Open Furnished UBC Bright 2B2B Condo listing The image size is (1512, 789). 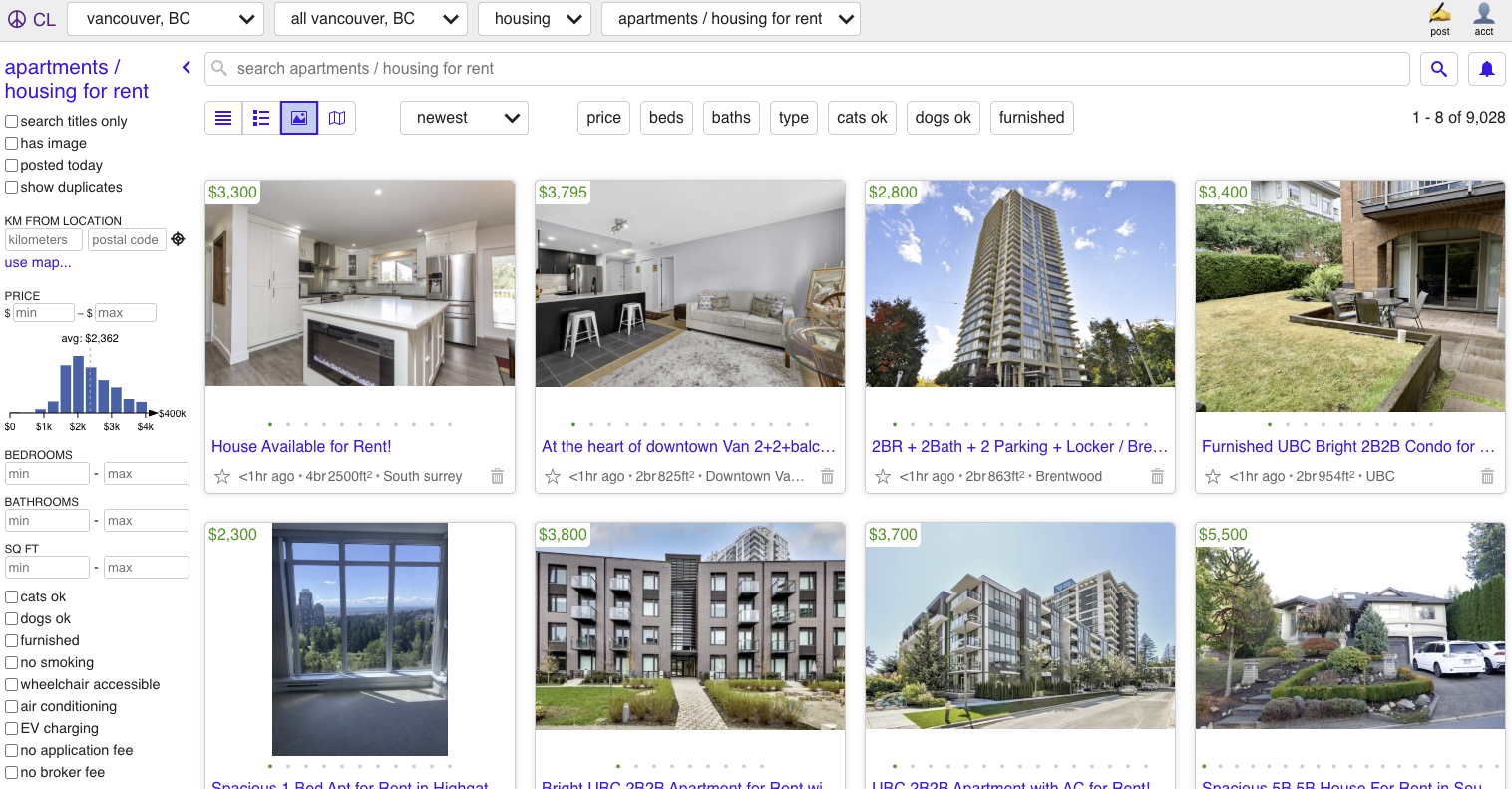(x=1348, y=447)
